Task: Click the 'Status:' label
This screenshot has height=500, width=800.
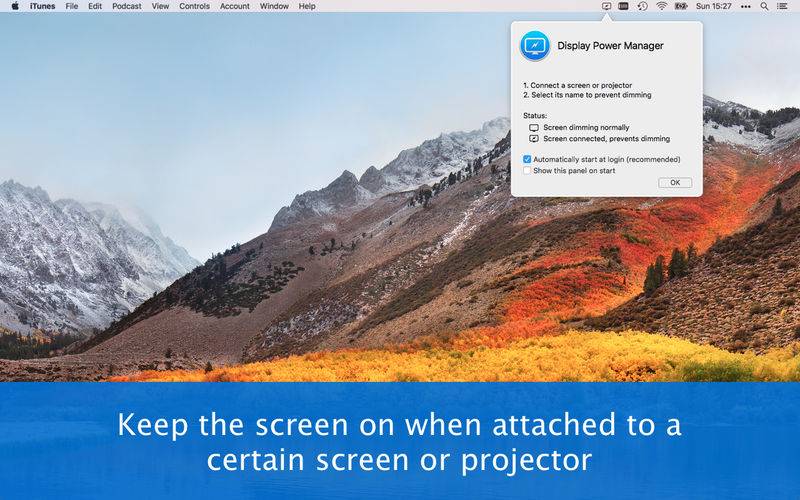Action: [535, 116]
